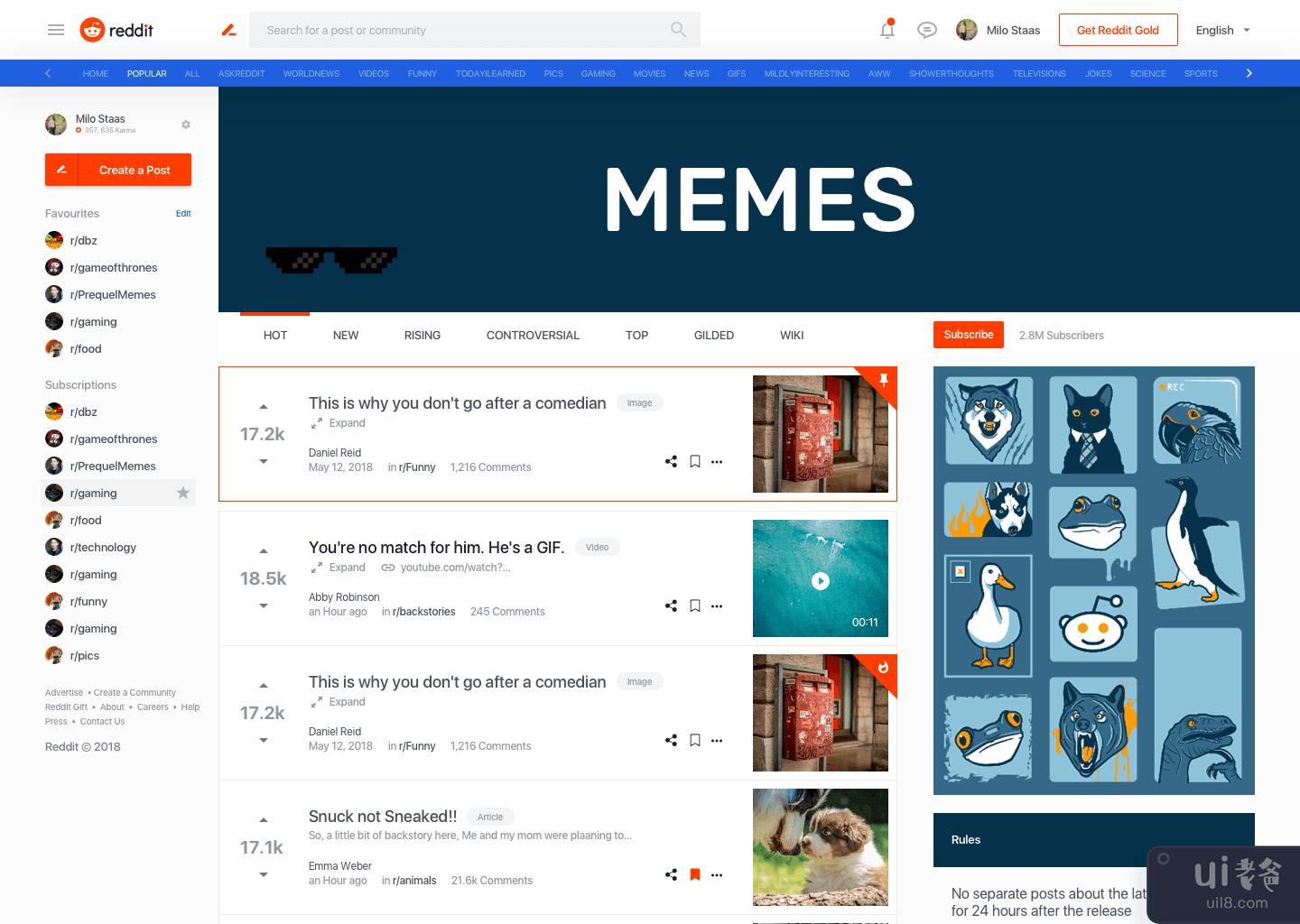Open more options on first comedian post
The width and height of the screenshot is (1300, 924).
717,461
